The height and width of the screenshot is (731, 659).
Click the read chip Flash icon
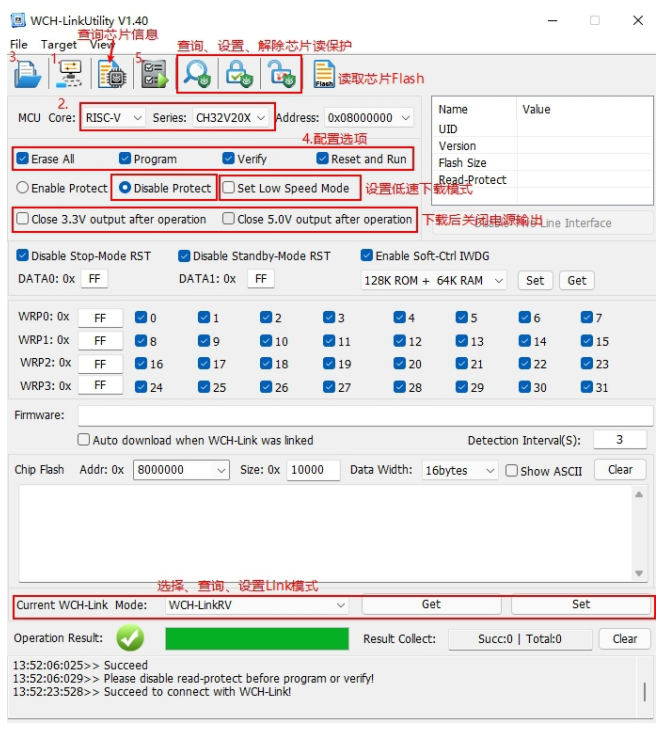tap(324, 74)
